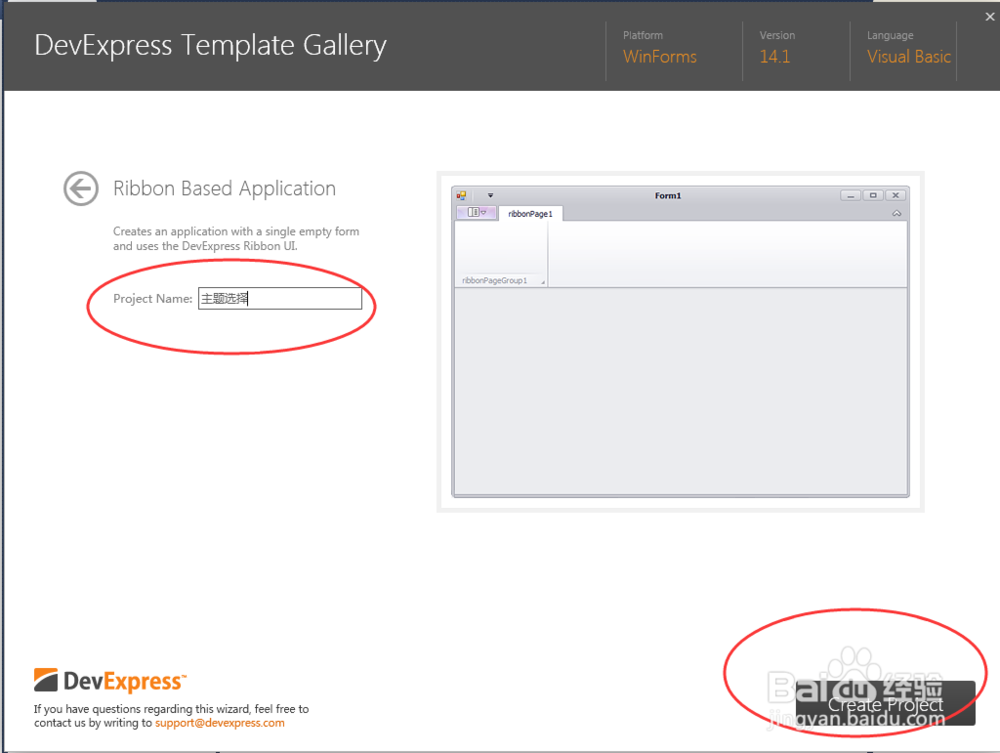Click the DevExpress Template Gallery title
Image resolution: width=1000 pixels, height=753 pixels.
[210, 46]
